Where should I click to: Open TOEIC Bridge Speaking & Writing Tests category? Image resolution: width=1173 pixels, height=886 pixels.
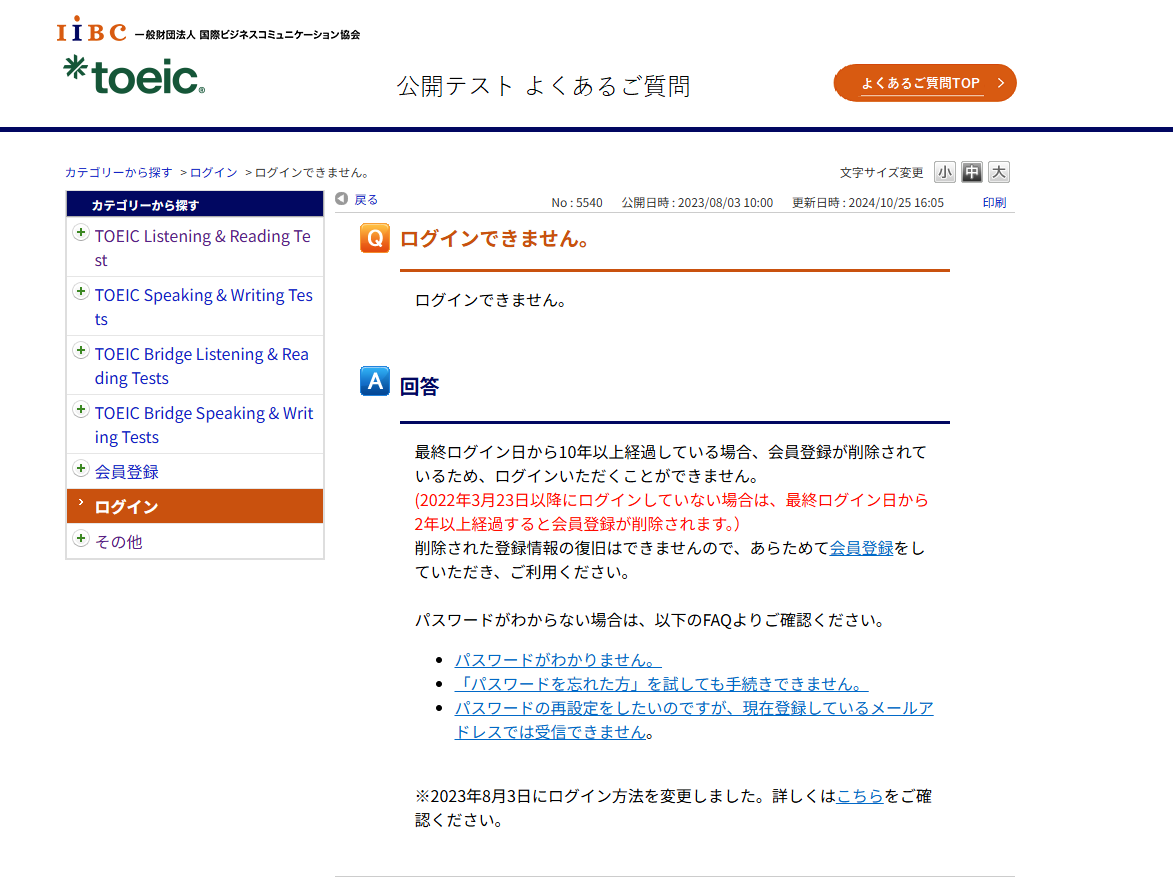(x=204, y=425)
